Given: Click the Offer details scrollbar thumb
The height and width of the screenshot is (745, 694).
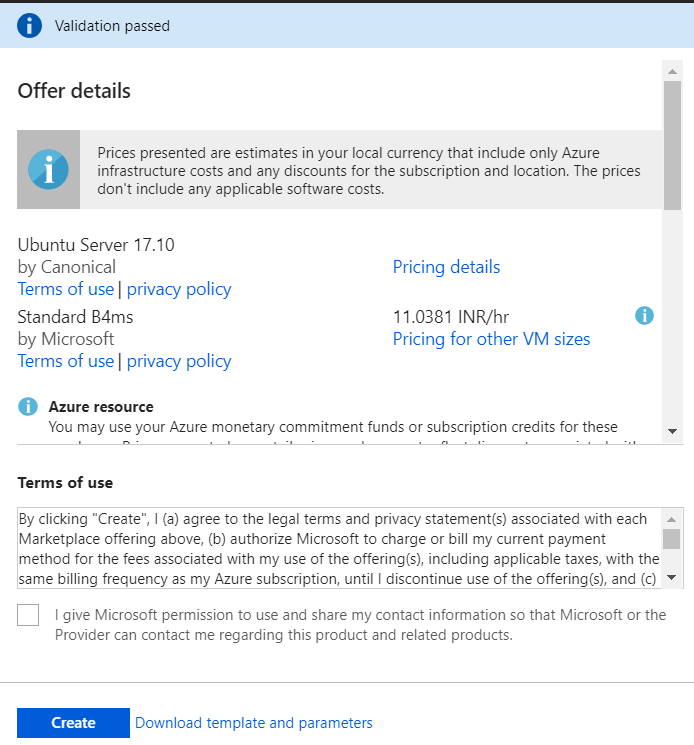Looking at the screenshot, I should click(672, 145).
